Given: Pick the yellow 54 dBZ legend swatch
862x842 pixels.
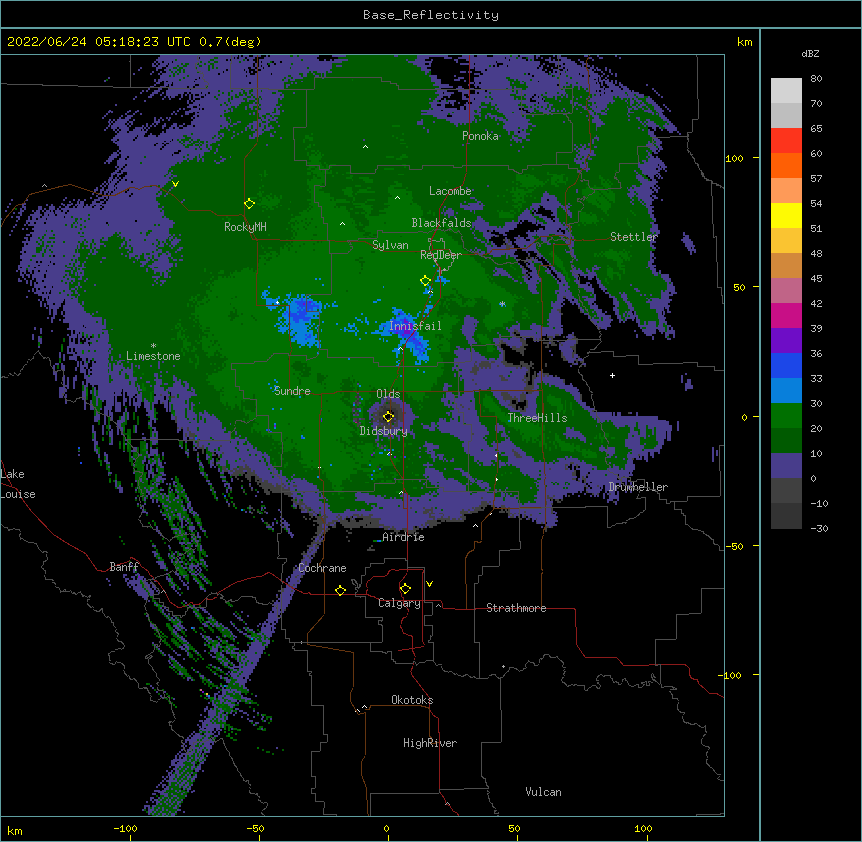Looking at the screenshot, I should pos(786,215).
